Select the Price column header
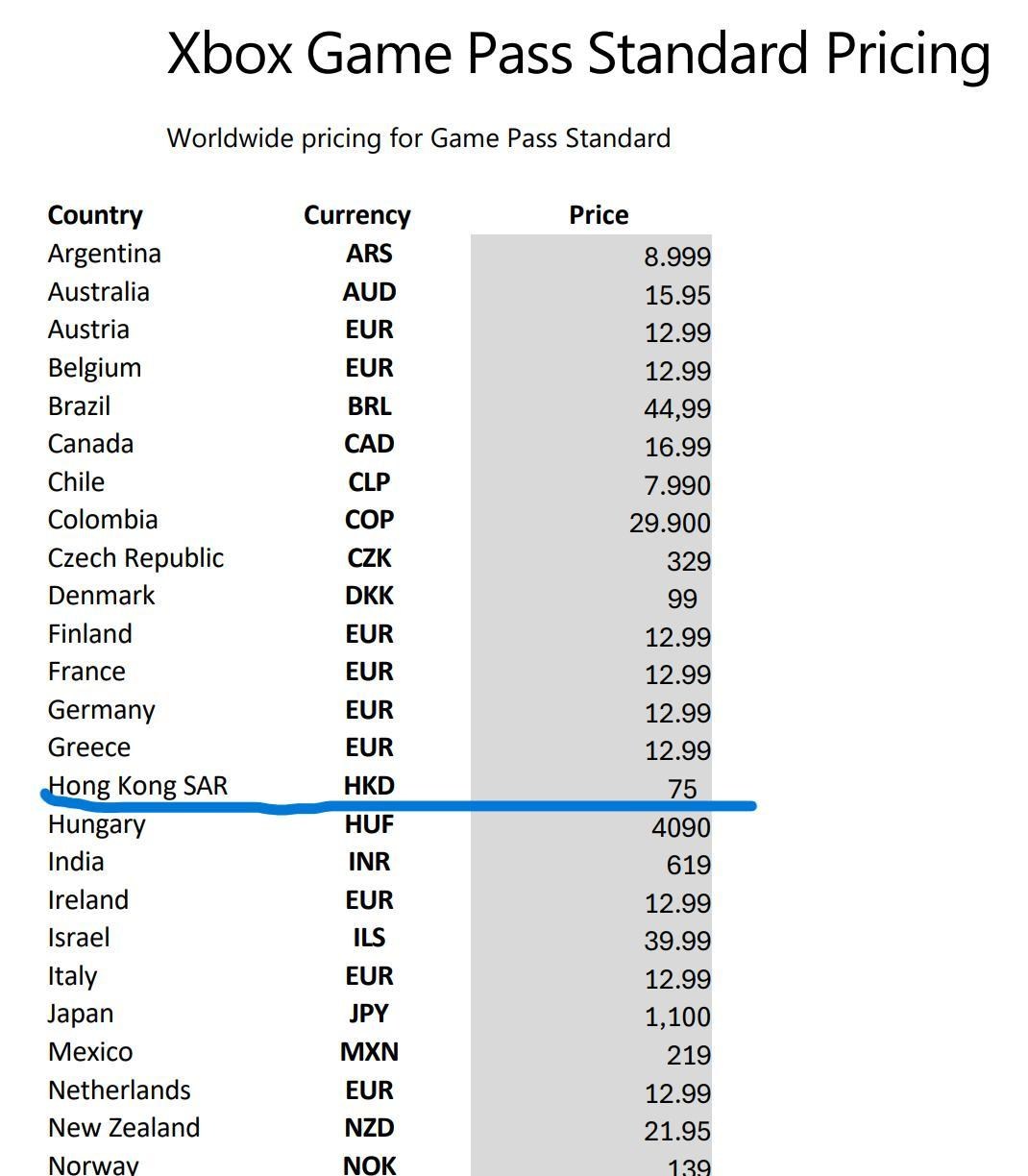Viewport: 1028px width, 1176px height. 599,215
